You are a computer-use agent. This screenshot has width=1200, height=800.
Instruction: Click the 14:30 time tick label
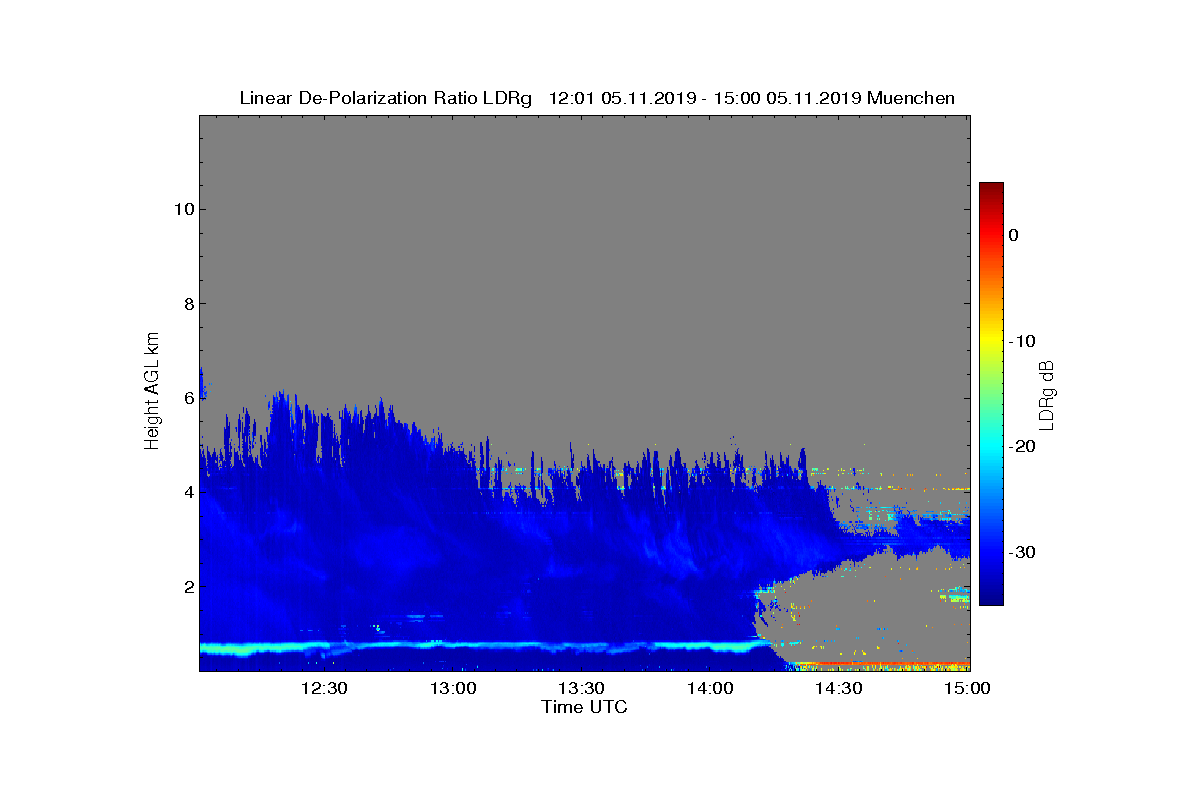pos(839,688)
